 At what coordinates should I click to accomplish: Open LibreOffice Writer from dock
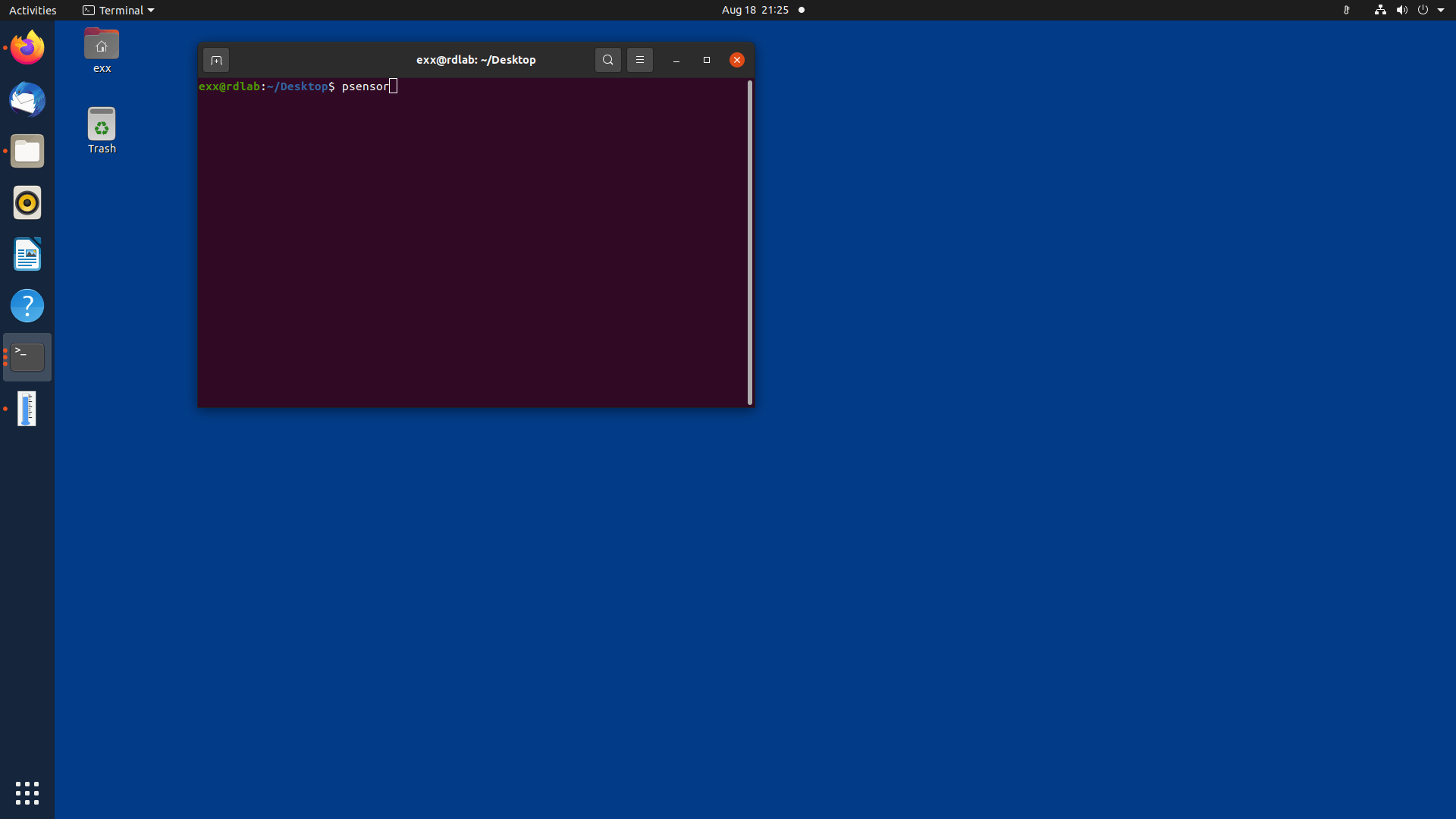(27, 254)
